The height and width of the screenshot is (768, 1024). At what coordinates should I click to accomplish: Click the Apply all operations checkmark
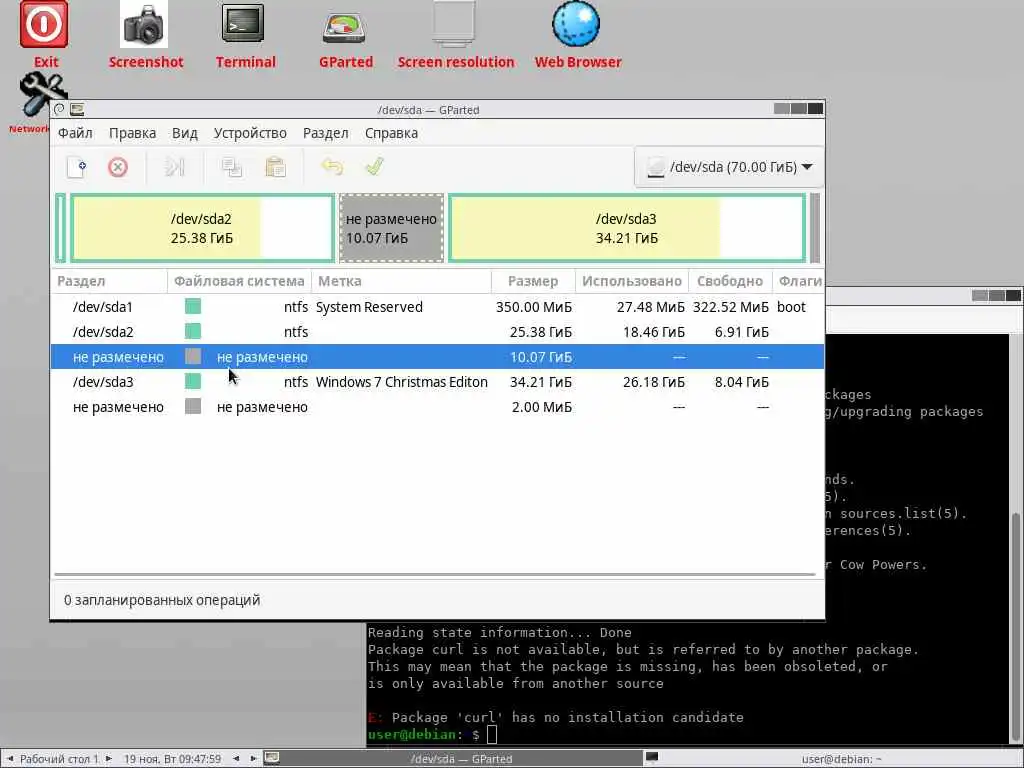(374, 167)
